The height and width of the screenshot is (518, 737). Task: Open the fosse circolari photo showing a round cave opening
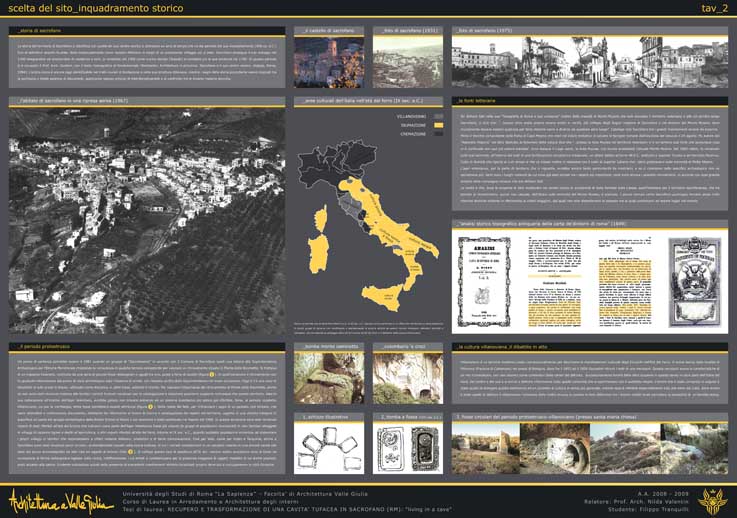point(555,448)
